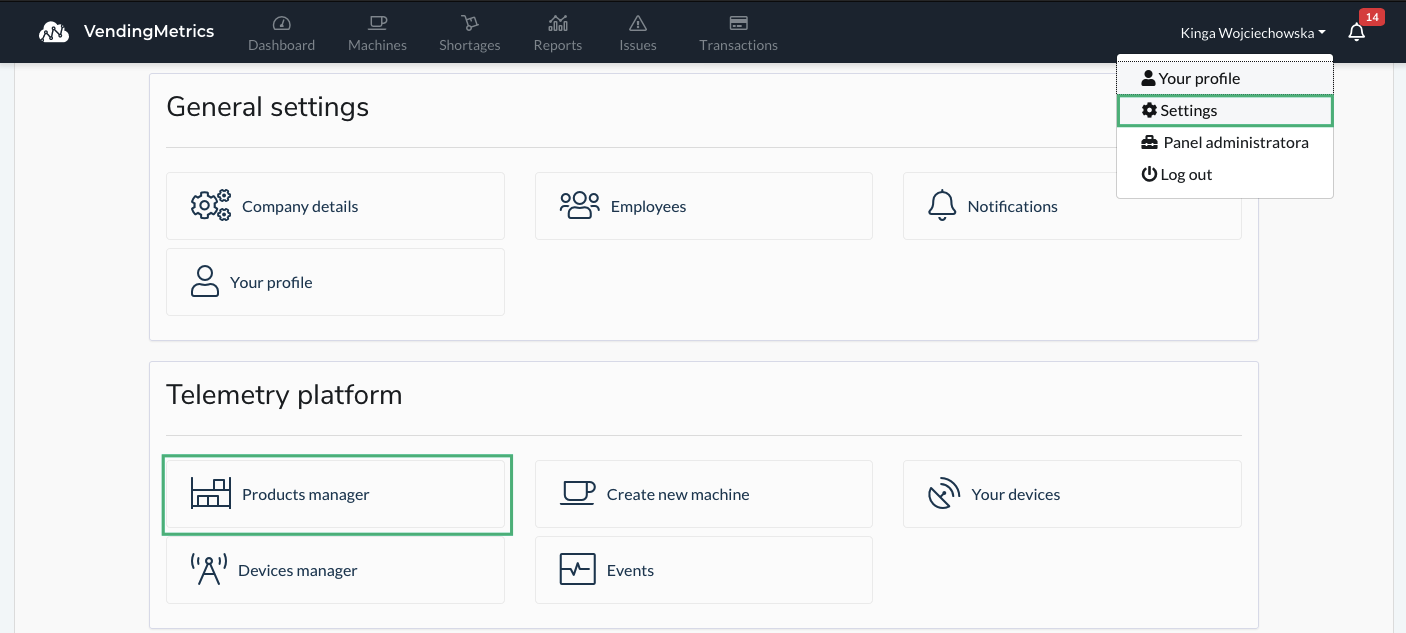Open notifications via the bell icon
1406x633 pixels.
[1356, 32]
